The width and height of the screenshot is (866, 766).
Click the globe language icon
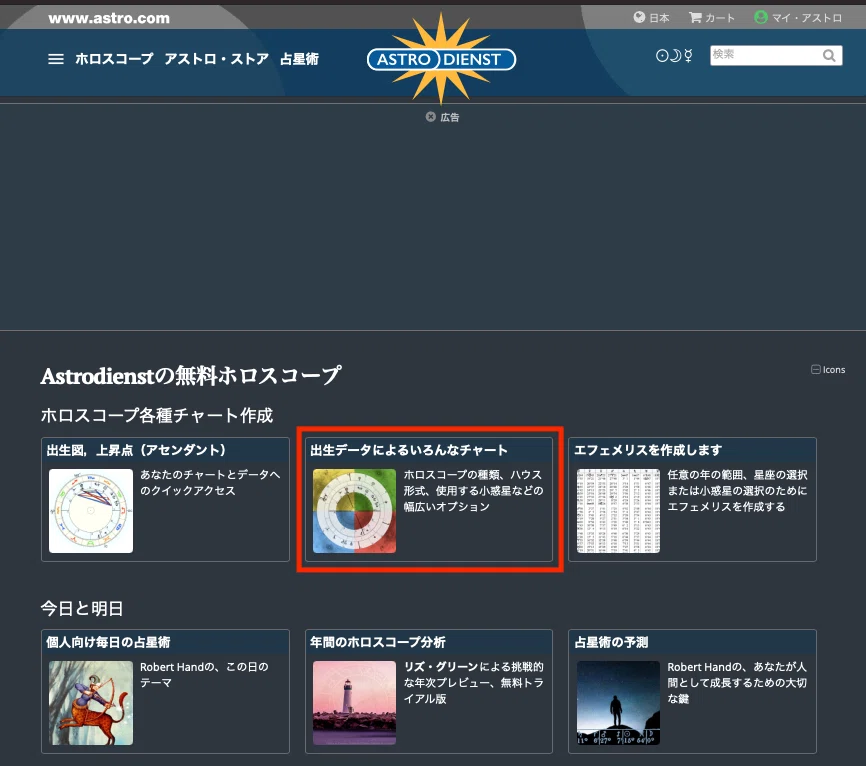coord(639,17)
